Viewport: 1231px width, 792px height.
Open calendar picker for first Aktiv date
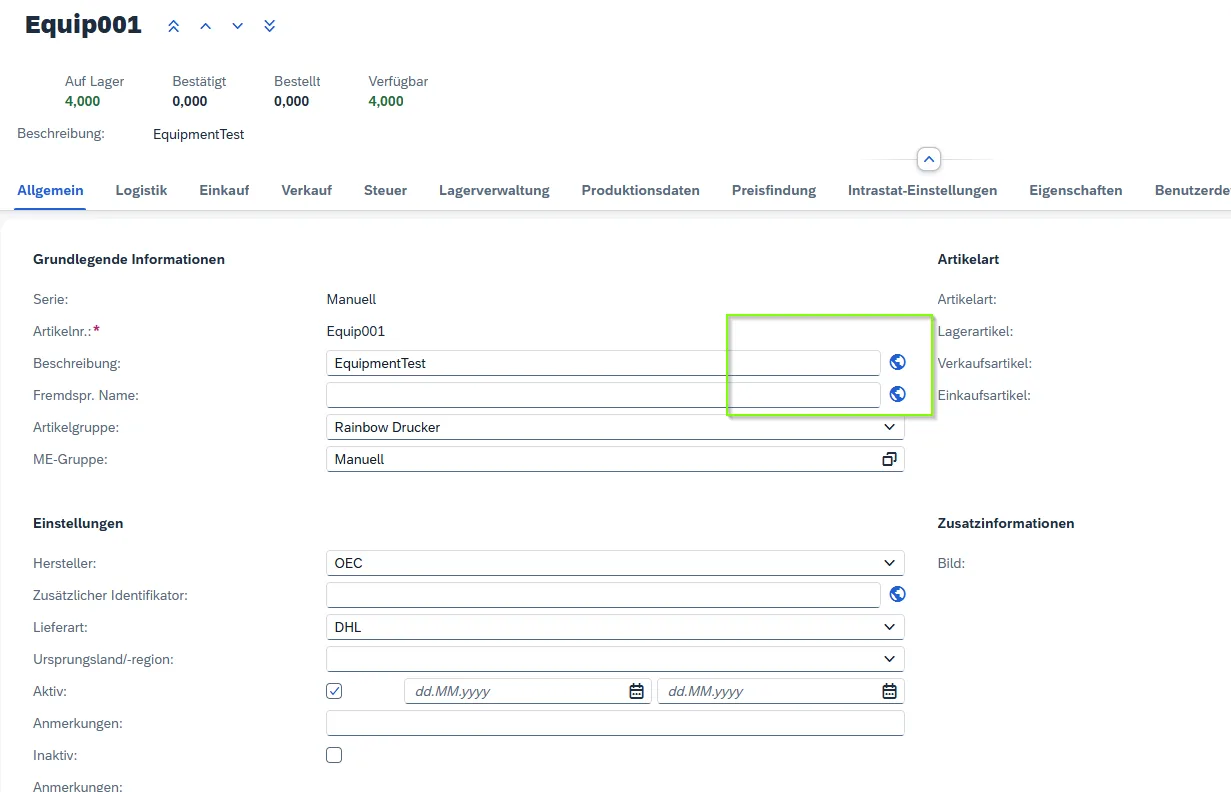click(636, 691)
